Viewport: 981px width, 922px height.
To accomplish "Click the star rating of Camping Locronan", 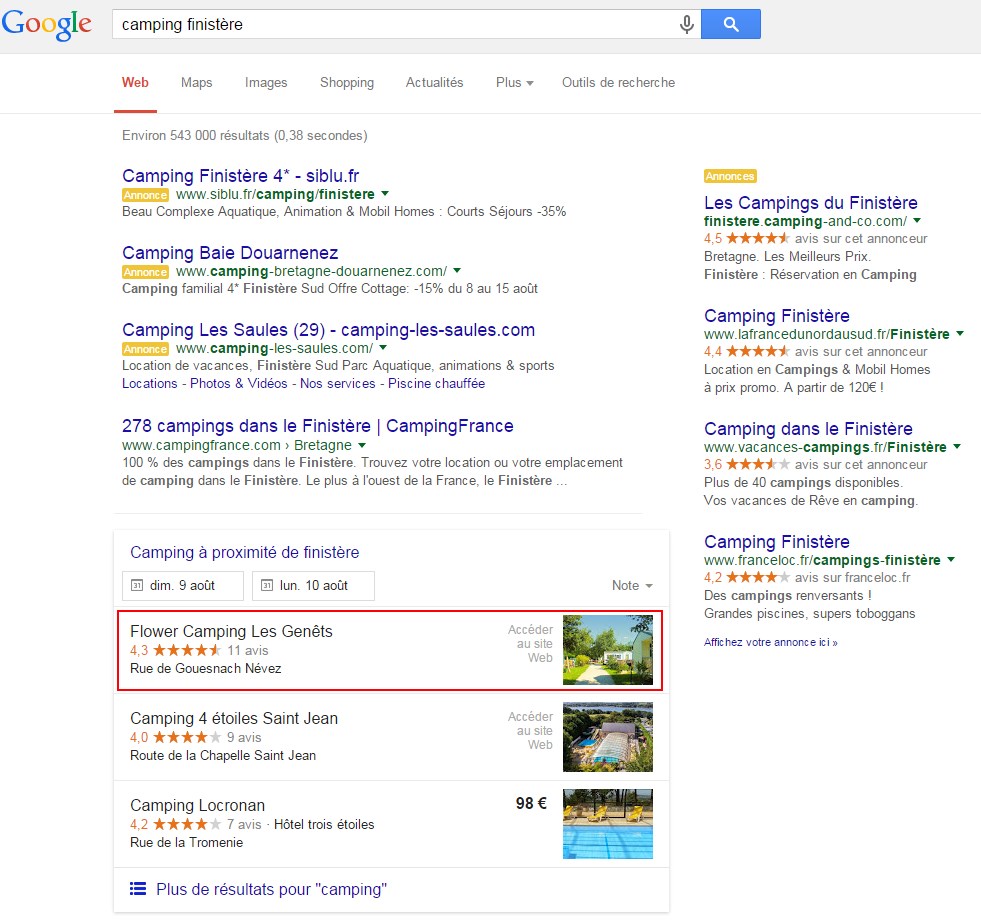I will click(187, 824).
